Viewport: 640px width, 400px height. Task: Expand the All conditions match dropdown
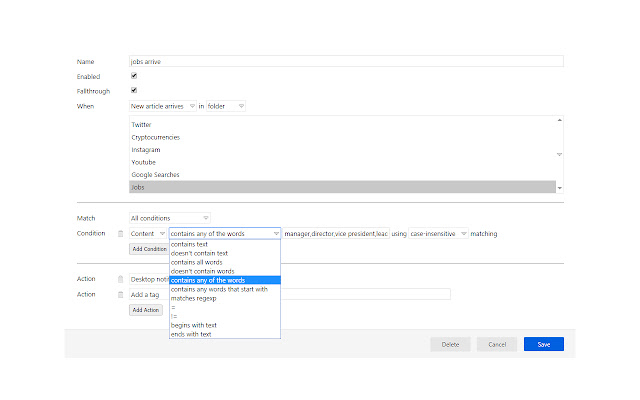pyautogui.click(x=170, y=218)
